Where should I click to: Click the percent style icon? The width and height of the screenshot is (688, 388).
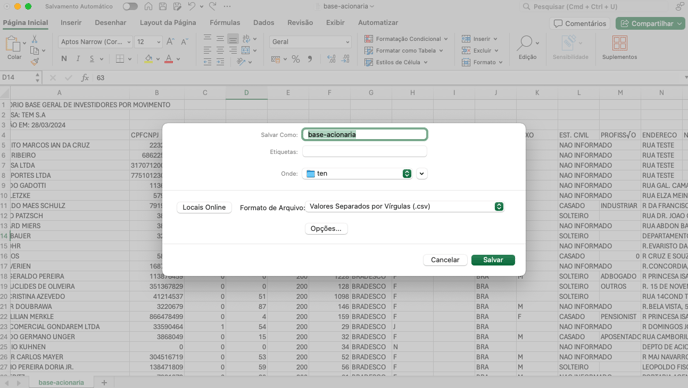click(x=296, y=59)
